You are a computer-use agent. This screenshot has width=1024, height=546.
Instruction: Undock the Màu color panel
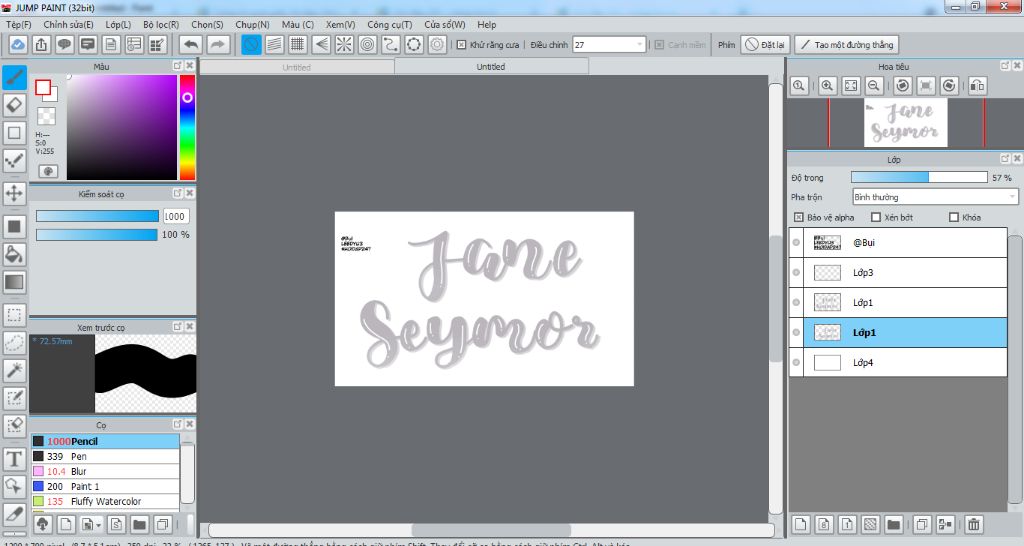click(178, 66)
